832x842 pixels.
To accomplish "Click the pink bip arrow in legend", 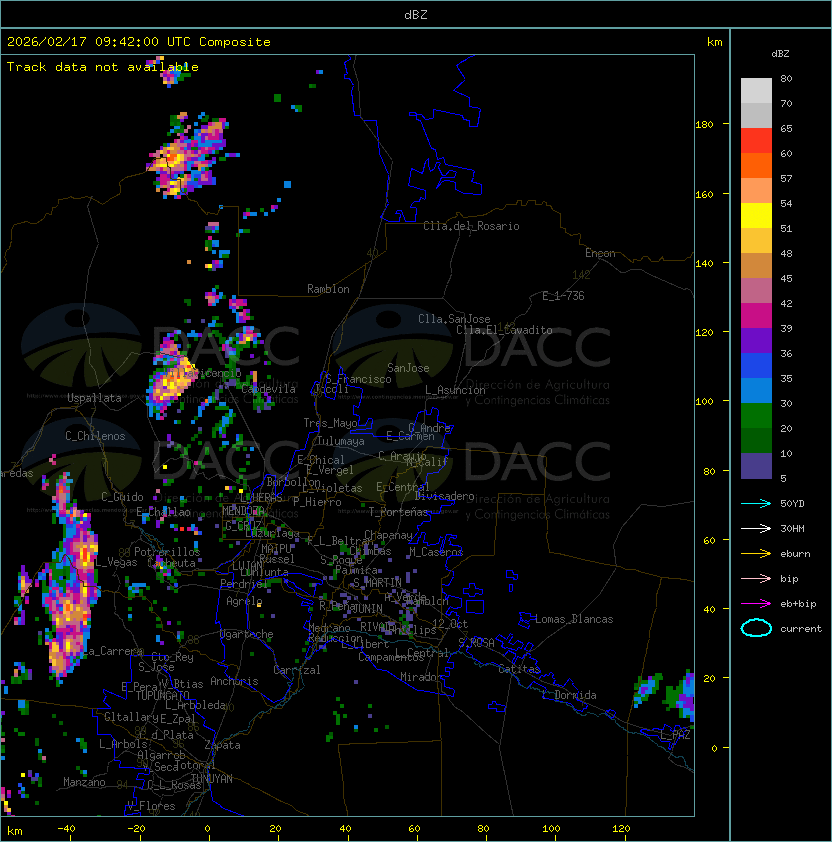I will coord(756,578).
